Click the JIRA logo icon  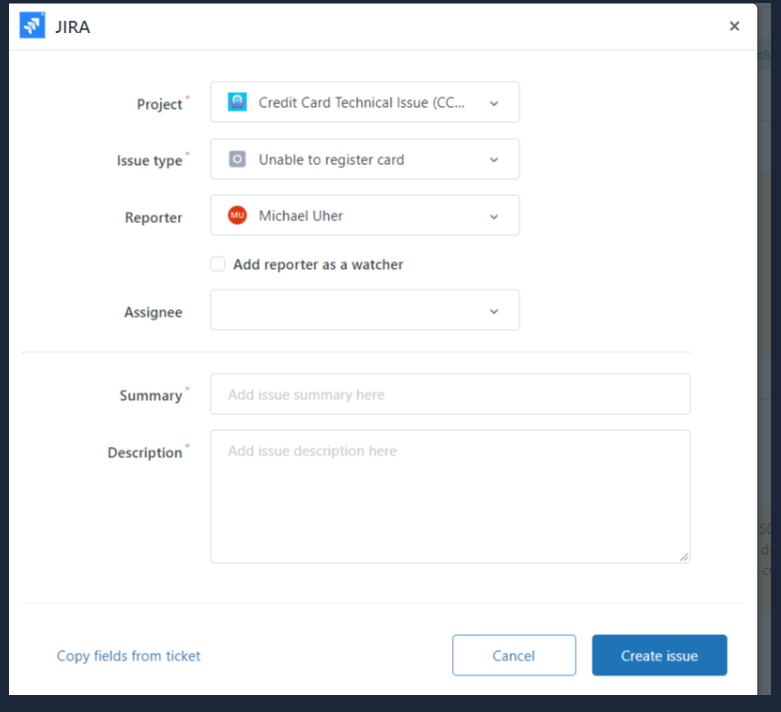[x=33, y=26]
